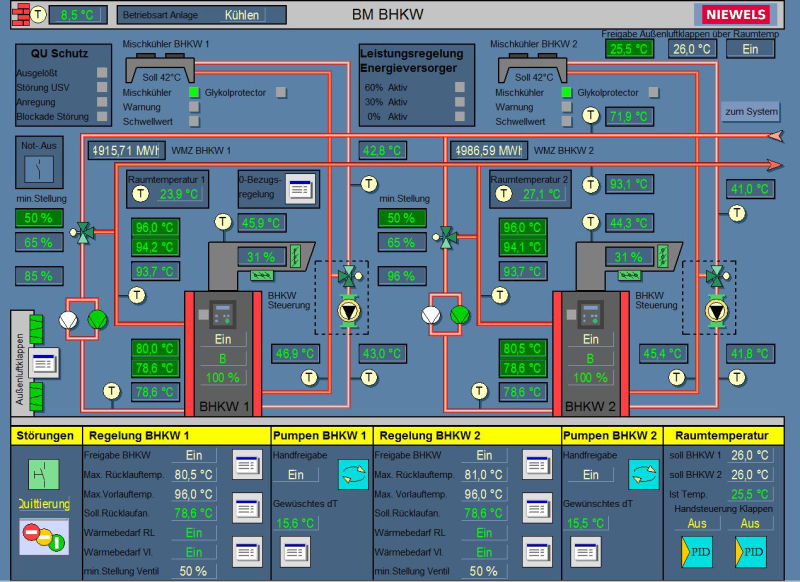The width and height of the screenshot is (800, 582).
Task: Click the Not-Aus emergency switch icon
Action: coord(41,166)
